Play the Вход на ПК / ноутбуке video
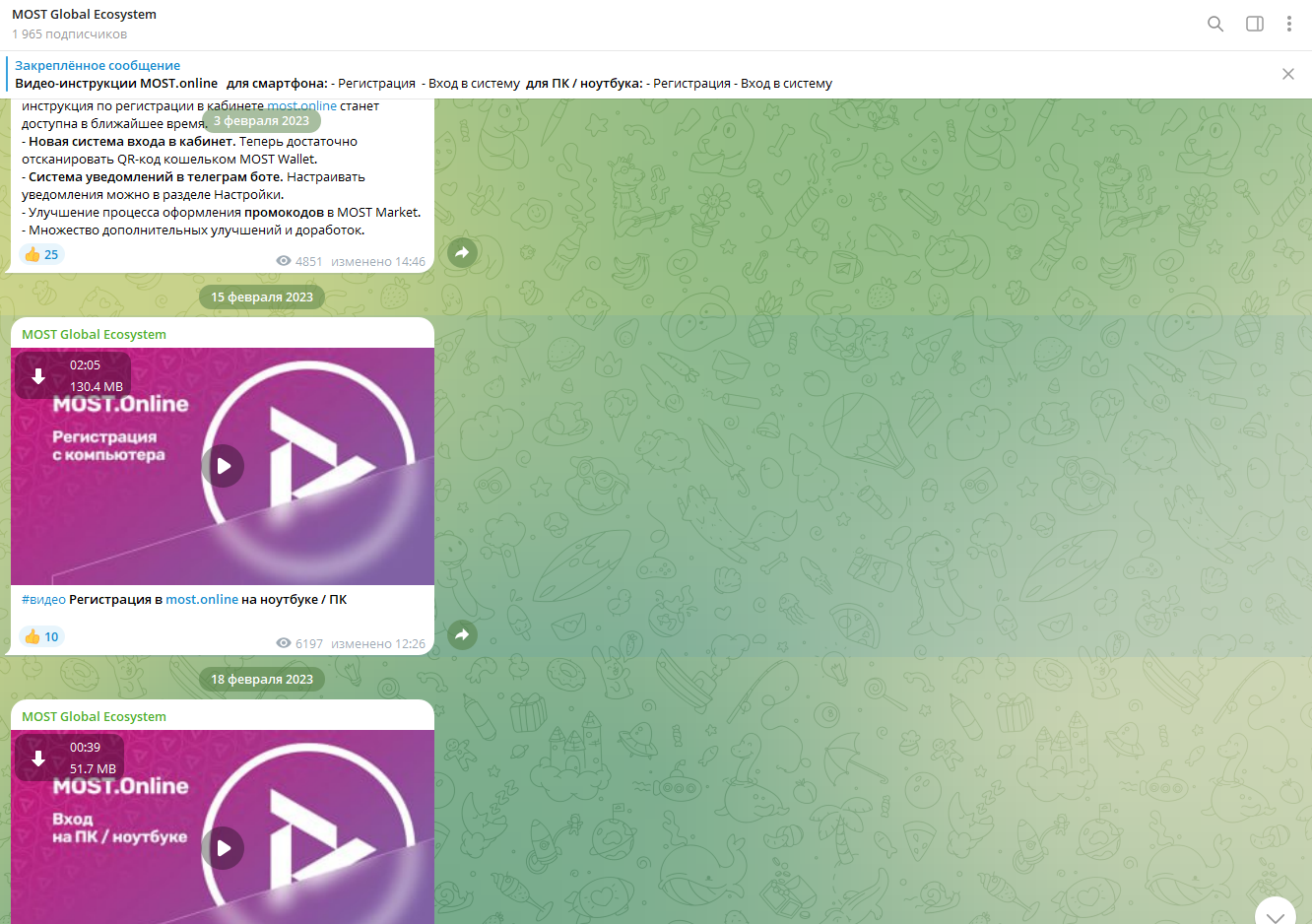This screenshot has width=1312, height=924. [x=223, y=848]
